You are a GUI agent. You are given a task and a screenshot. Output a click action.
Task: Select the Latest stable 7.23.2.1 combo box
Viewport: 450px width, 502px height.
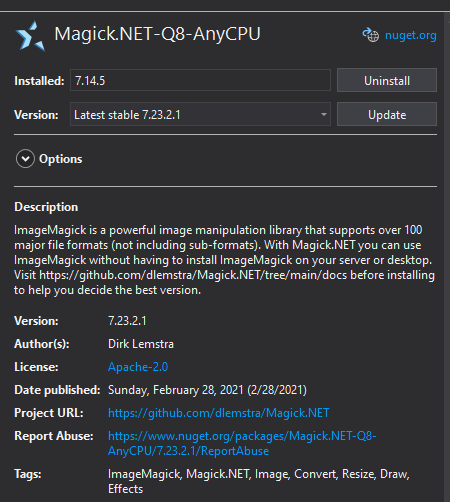pyautogui.click(x=200, y=114)
